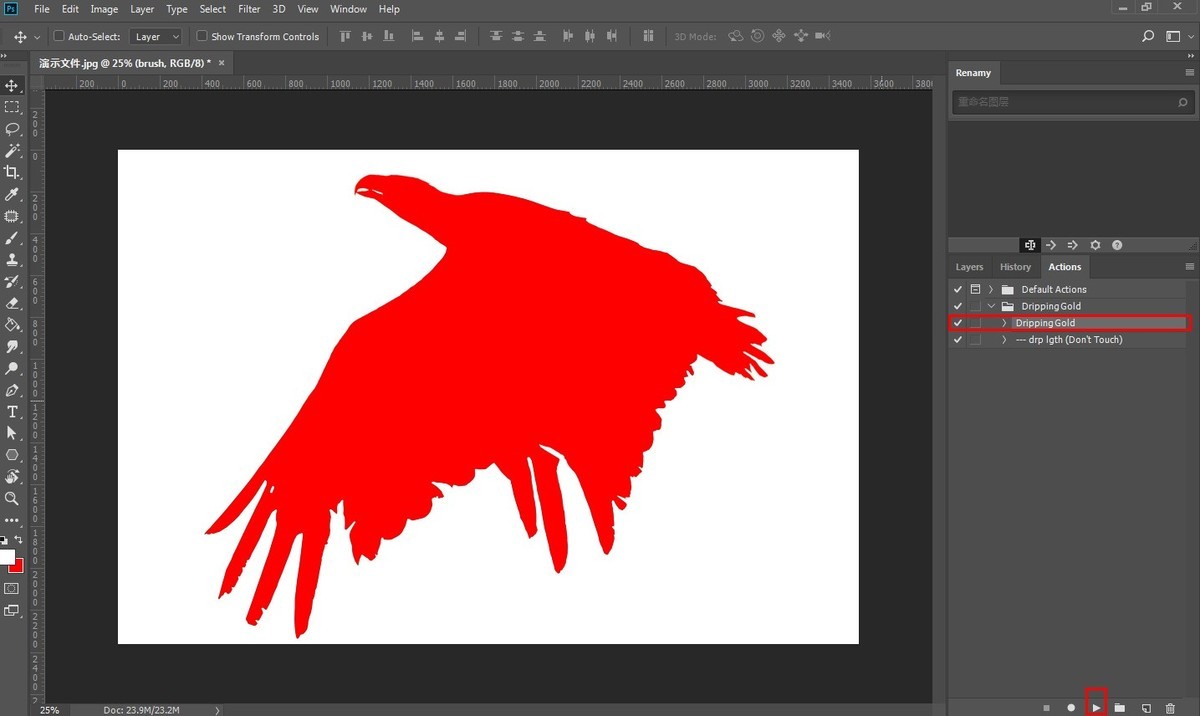Click the red background color swatch

17,566
